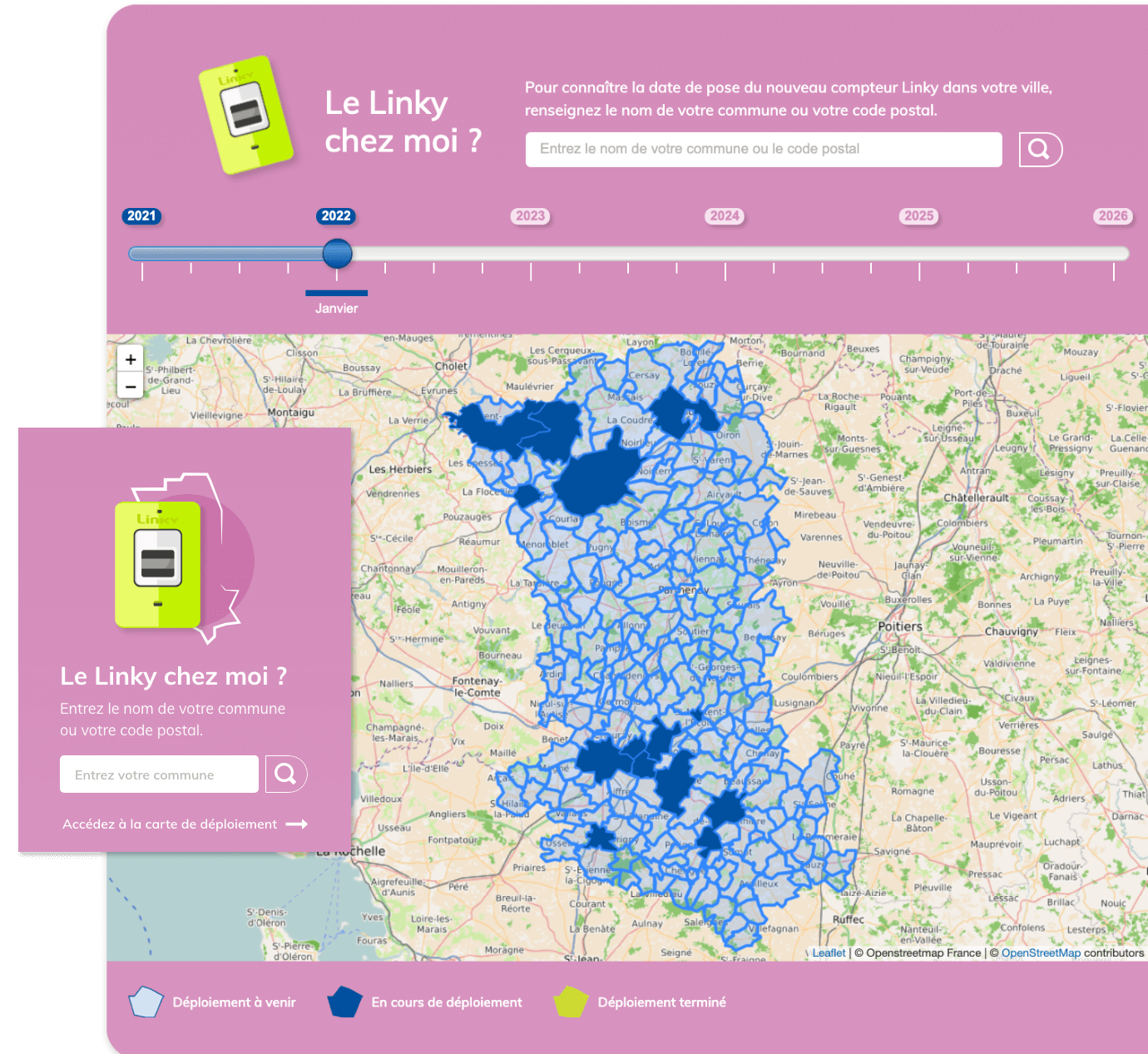Zoom out the map with minus button
The height and width of the screenshot is (1054, 1148).
(131, 386)
